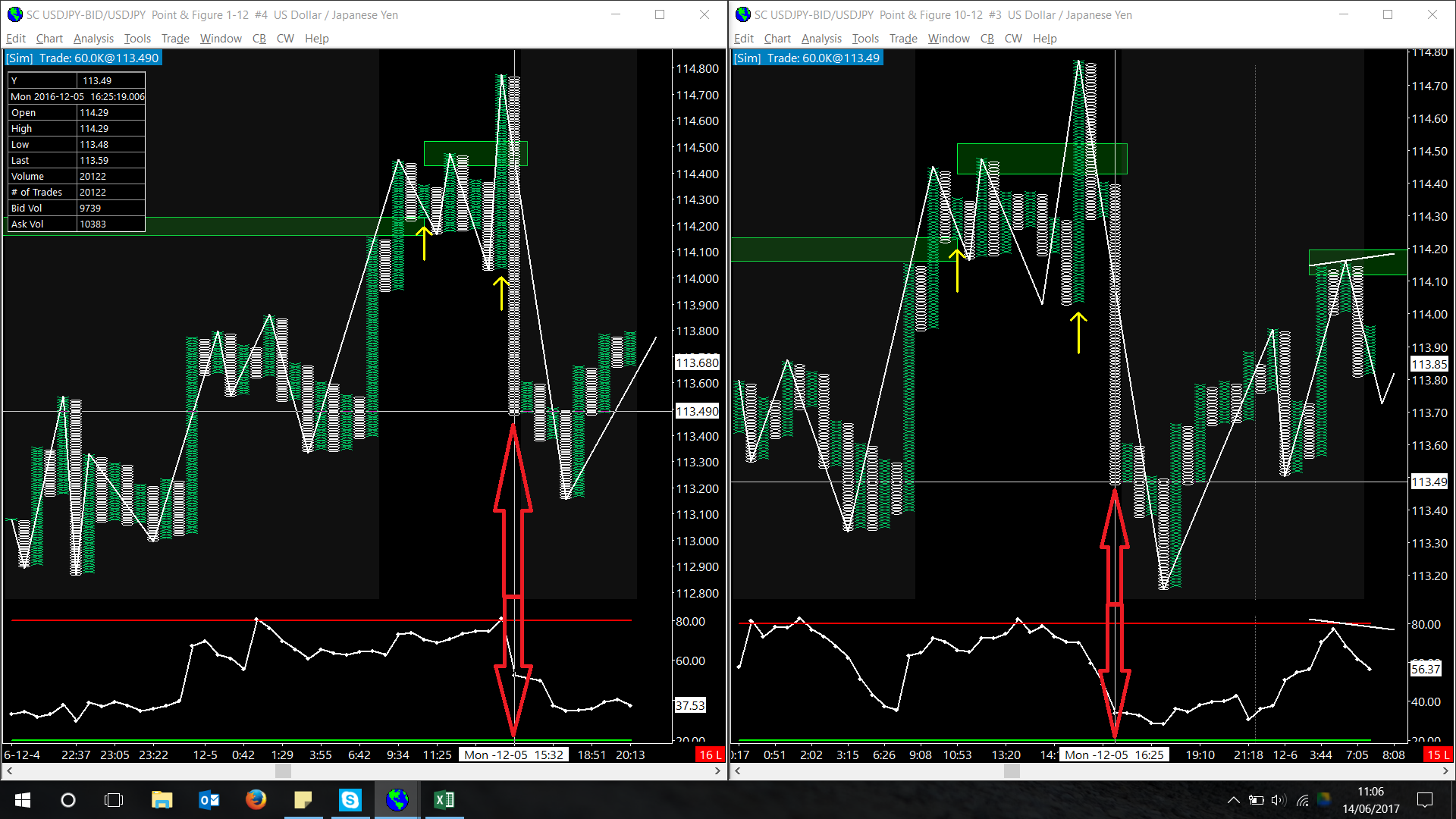Open the CW menu in right chart
Screen dimensions: 1456x819
(x=1013, y=39)
